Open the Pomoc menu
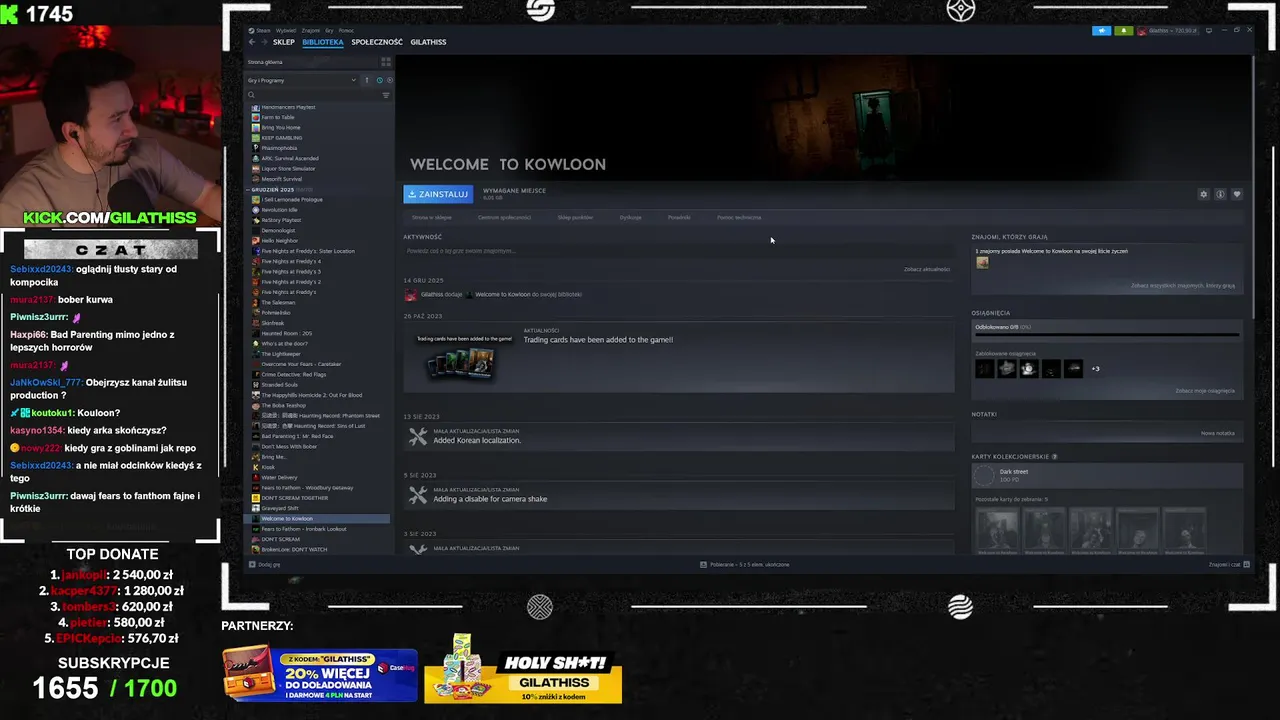 coord(346,31)
